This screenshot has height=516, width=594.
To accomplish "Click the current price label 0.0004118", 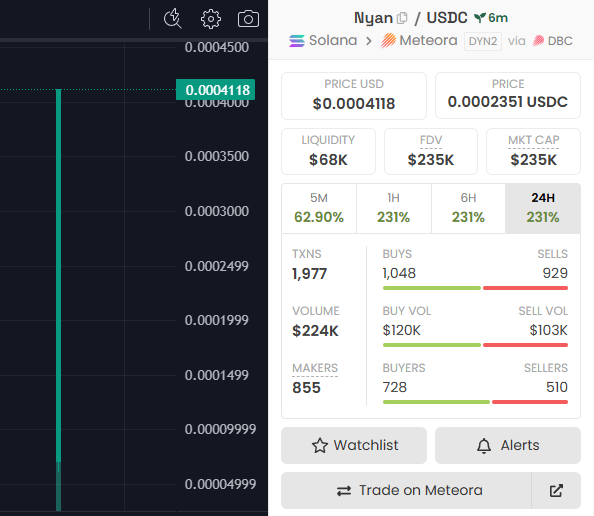I will [216, 90].
